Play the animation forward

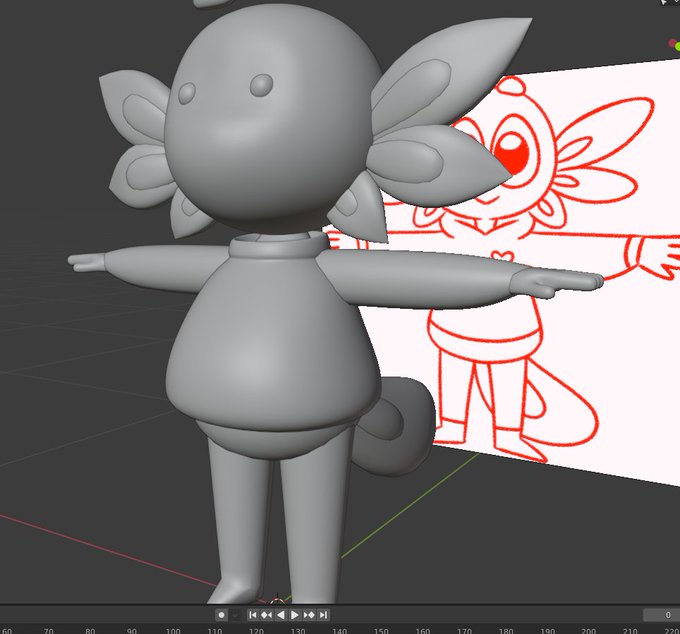pyautogui.click(x=294, y=615)
